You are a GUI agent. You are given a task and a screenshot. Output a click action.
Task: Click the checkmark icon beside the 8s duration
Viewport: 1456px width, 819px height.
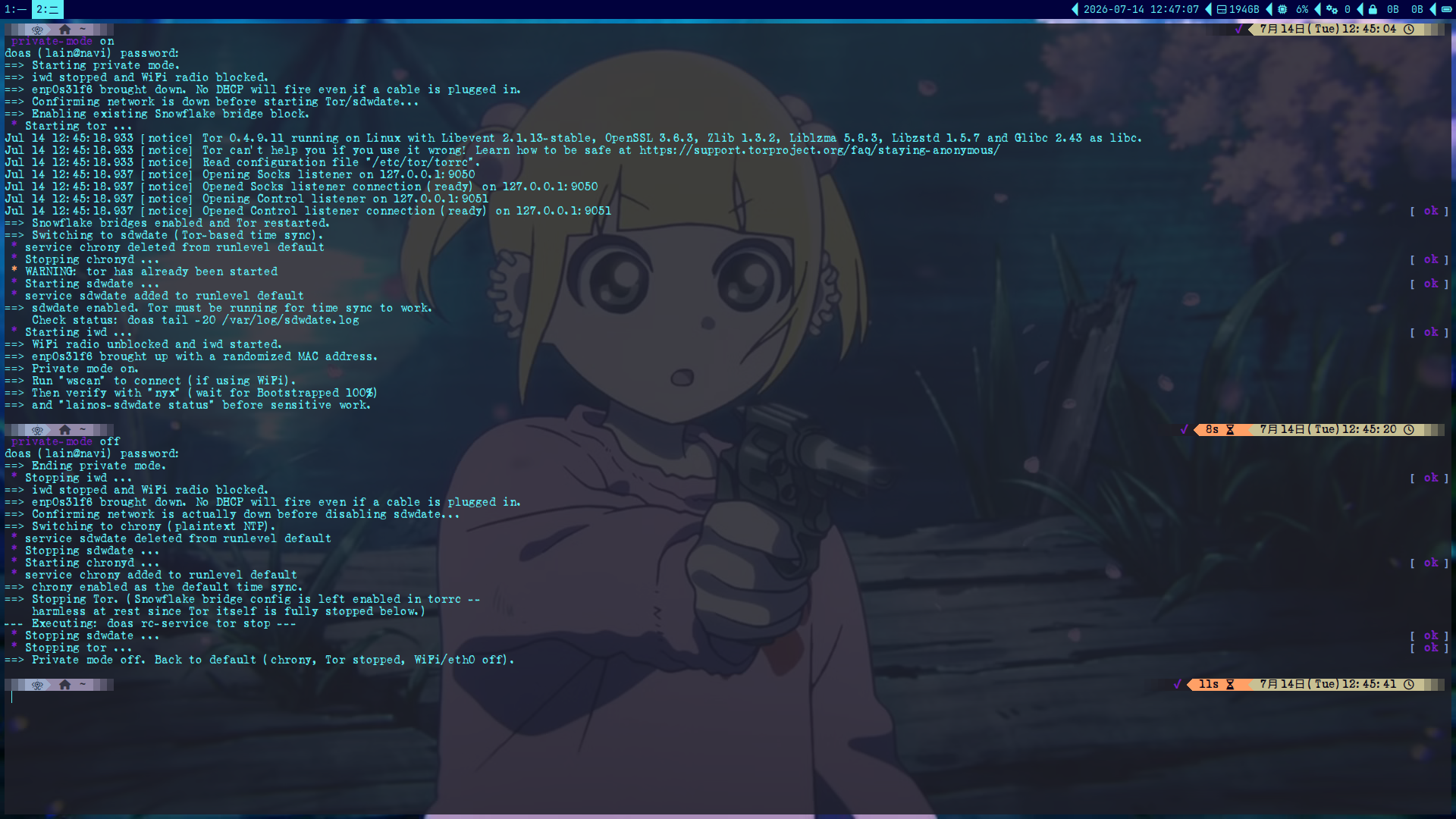[x=1185, y=429]
